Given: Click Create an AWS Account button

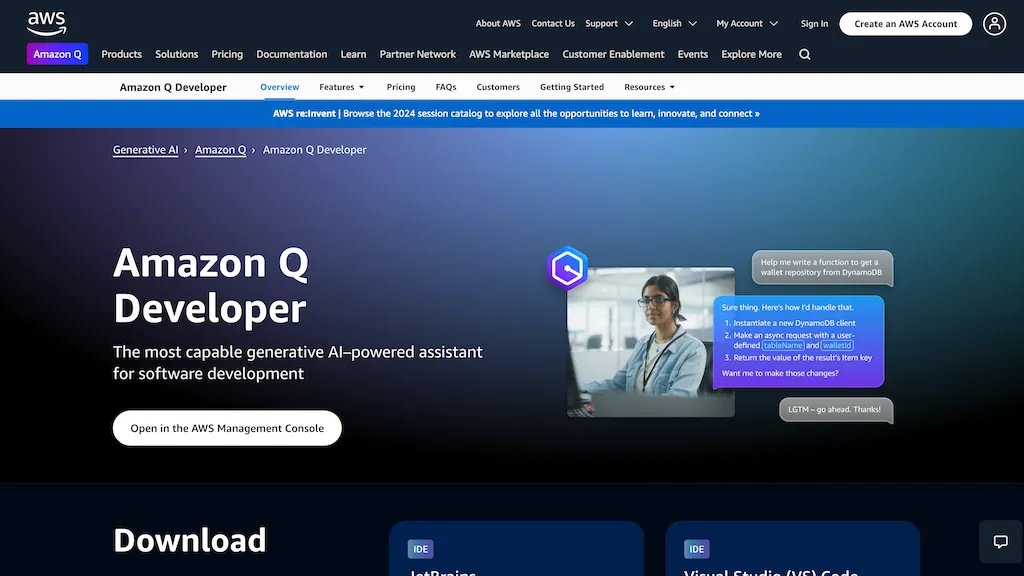Looking at the screenshot, I should click(x=905, y=24).
